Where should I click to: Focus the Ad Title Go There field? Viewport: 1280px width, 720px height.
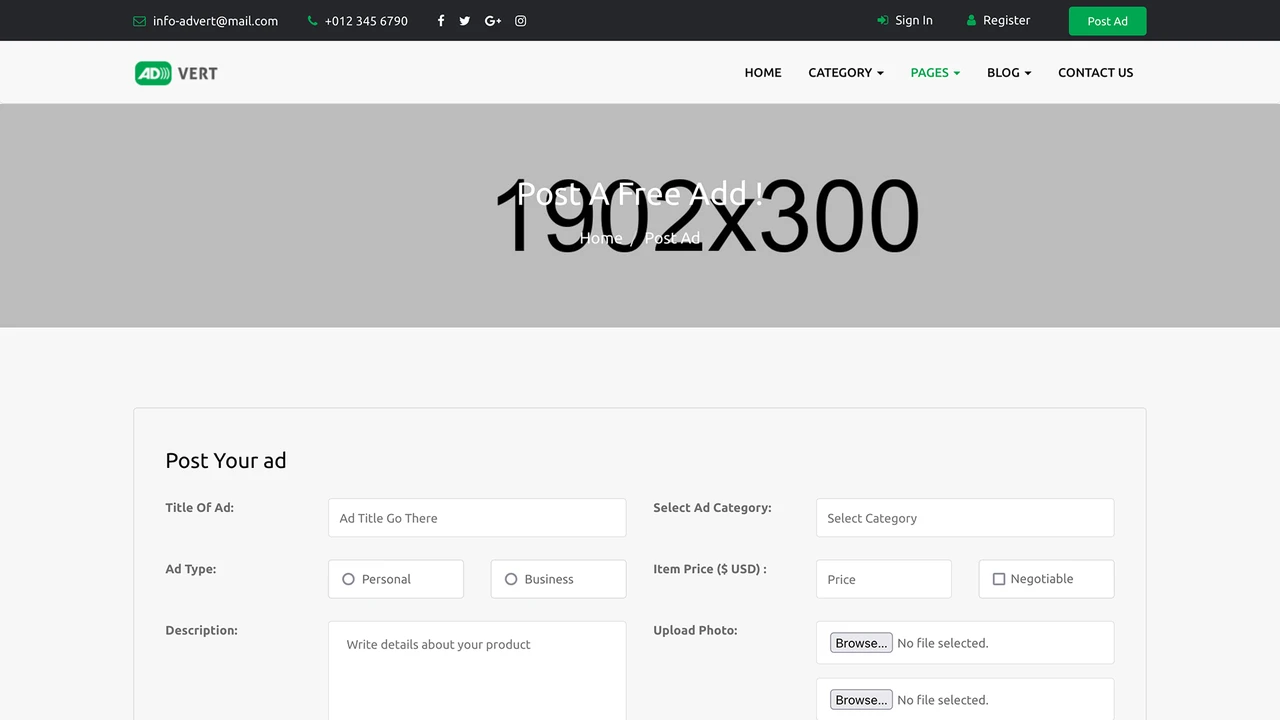click(x=477, y=518)
